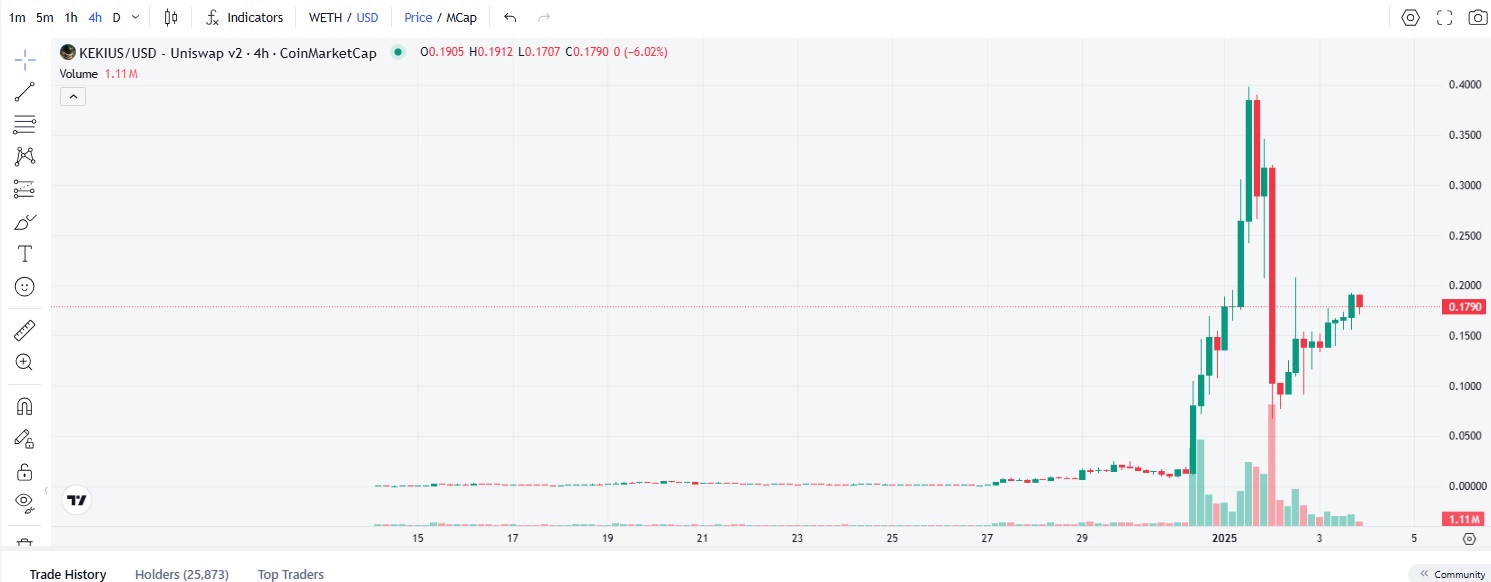This screenshot has height=582, width=1491.
Task: Open time axis settings gear at bottom right
Action: pyautogui.click(x=1469, y=539)
